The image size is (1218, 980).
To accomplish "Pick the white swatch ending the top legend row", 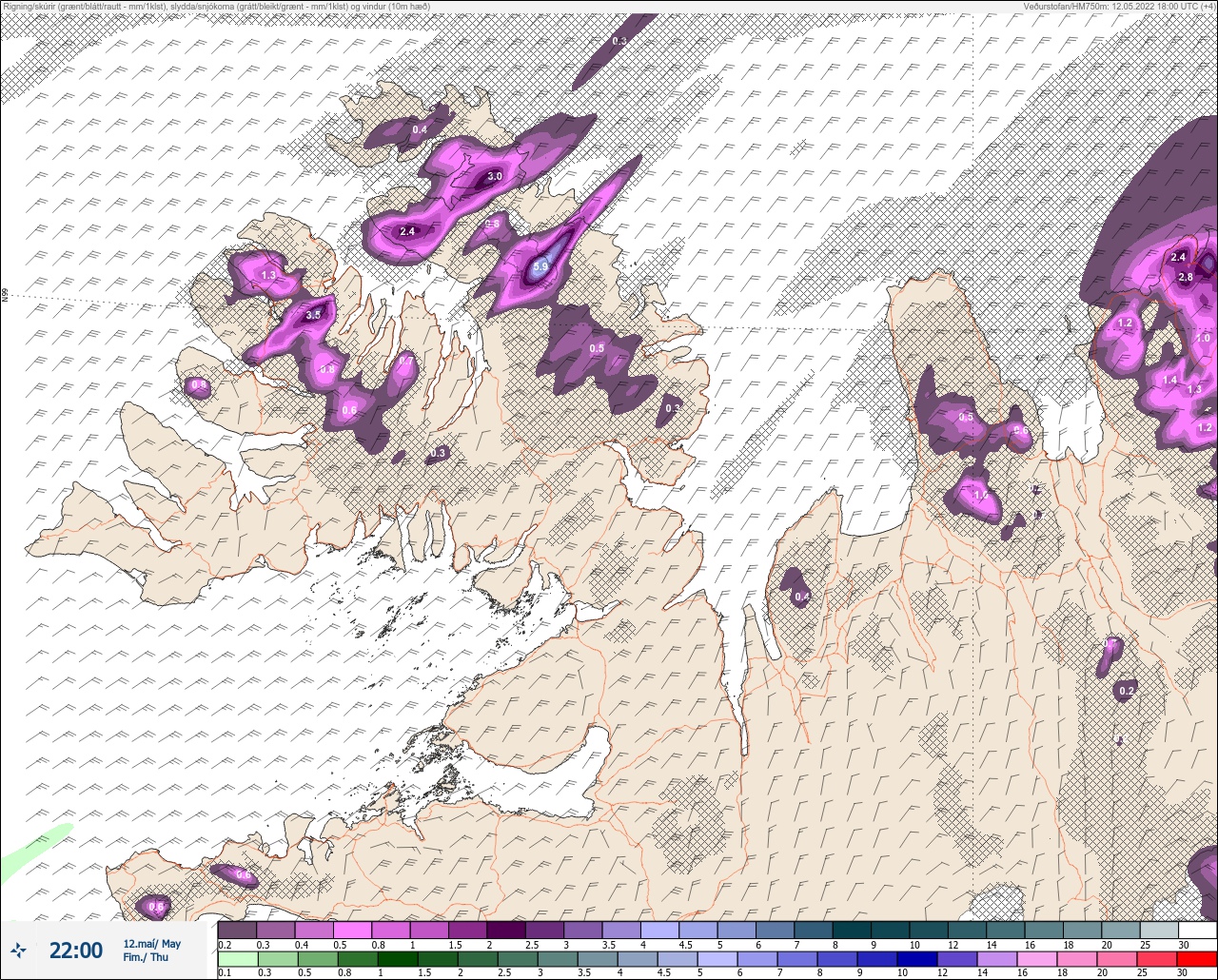I will coord(1197,930).
